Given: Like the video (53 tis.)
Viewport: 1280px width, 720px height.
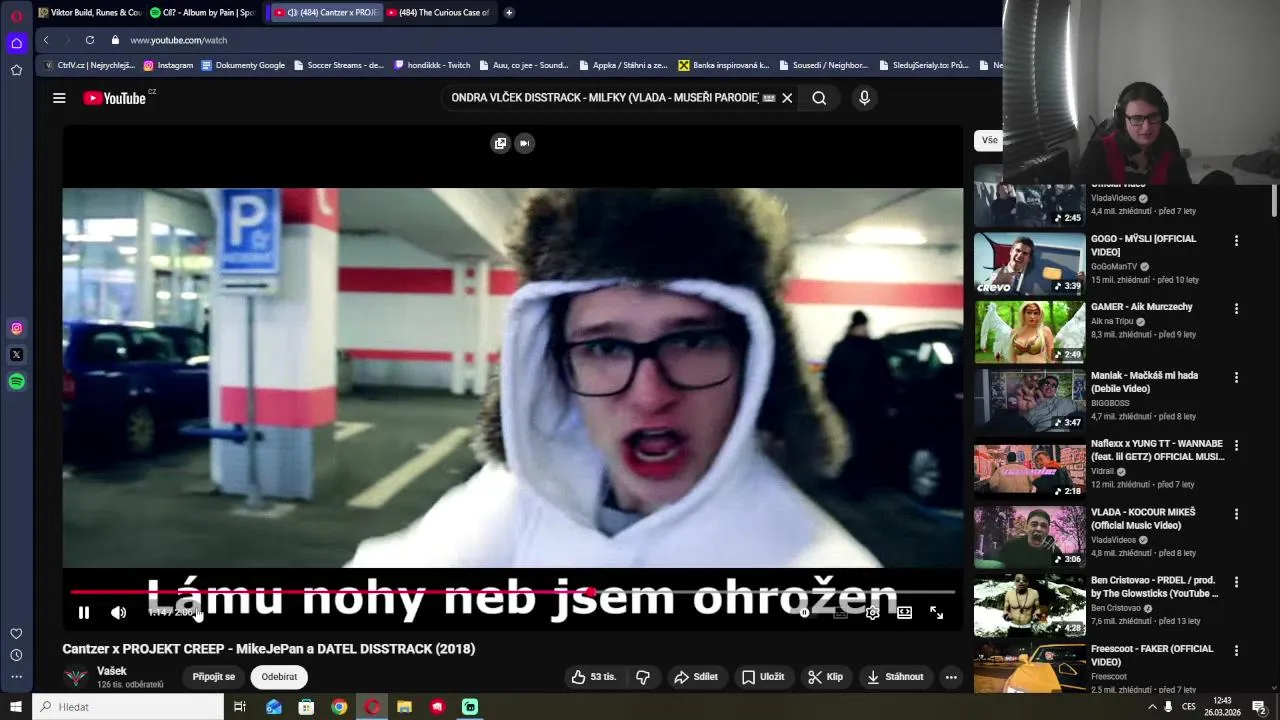Looking at the screenshot, I should pos(594,677).
